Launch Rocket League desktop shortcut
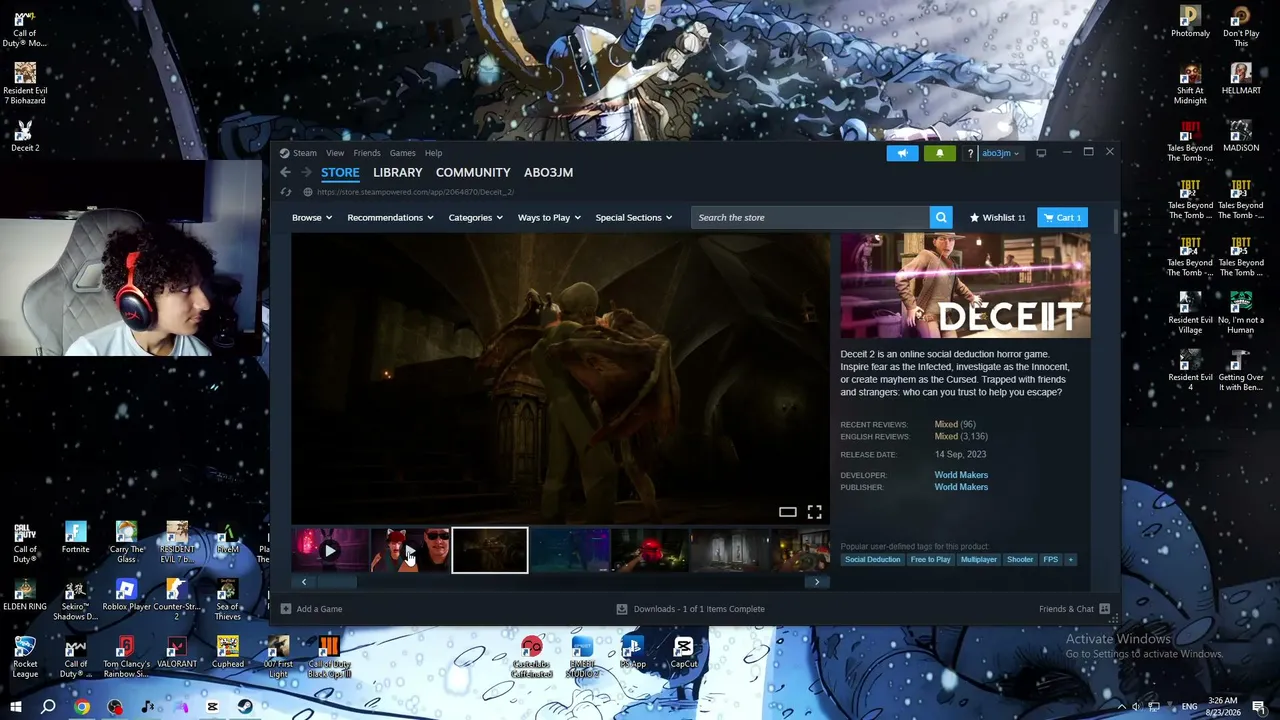Image resolution: width=1280 pixels, height=720 pixels. [25, 657]
